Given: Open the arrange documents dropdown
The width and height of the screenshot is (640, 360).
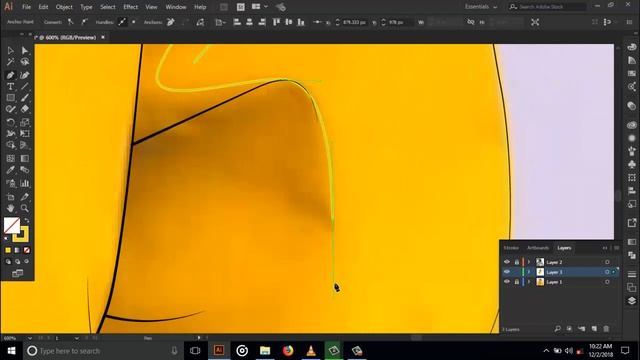Looking at the screenshot, I should 260,7.
